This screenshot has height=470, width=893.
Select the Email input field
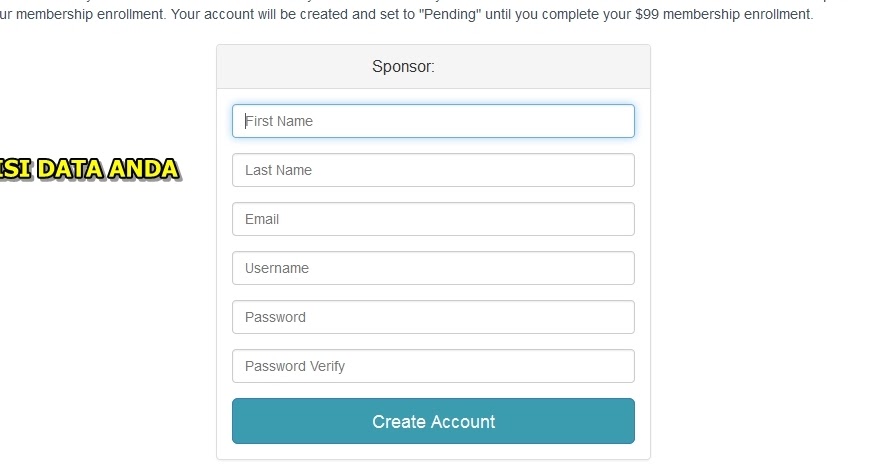coord(433,219)
